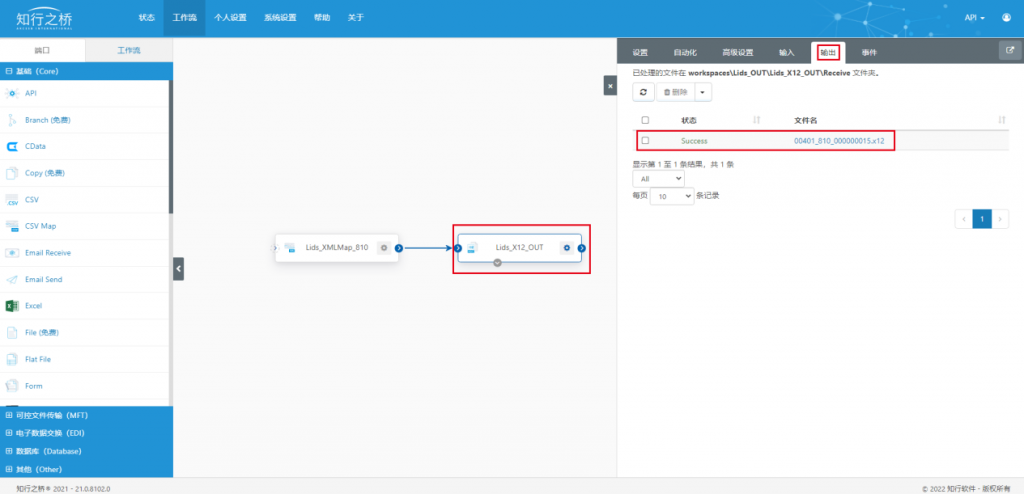
Task: Close the connector settings panel
Action: 610,86
